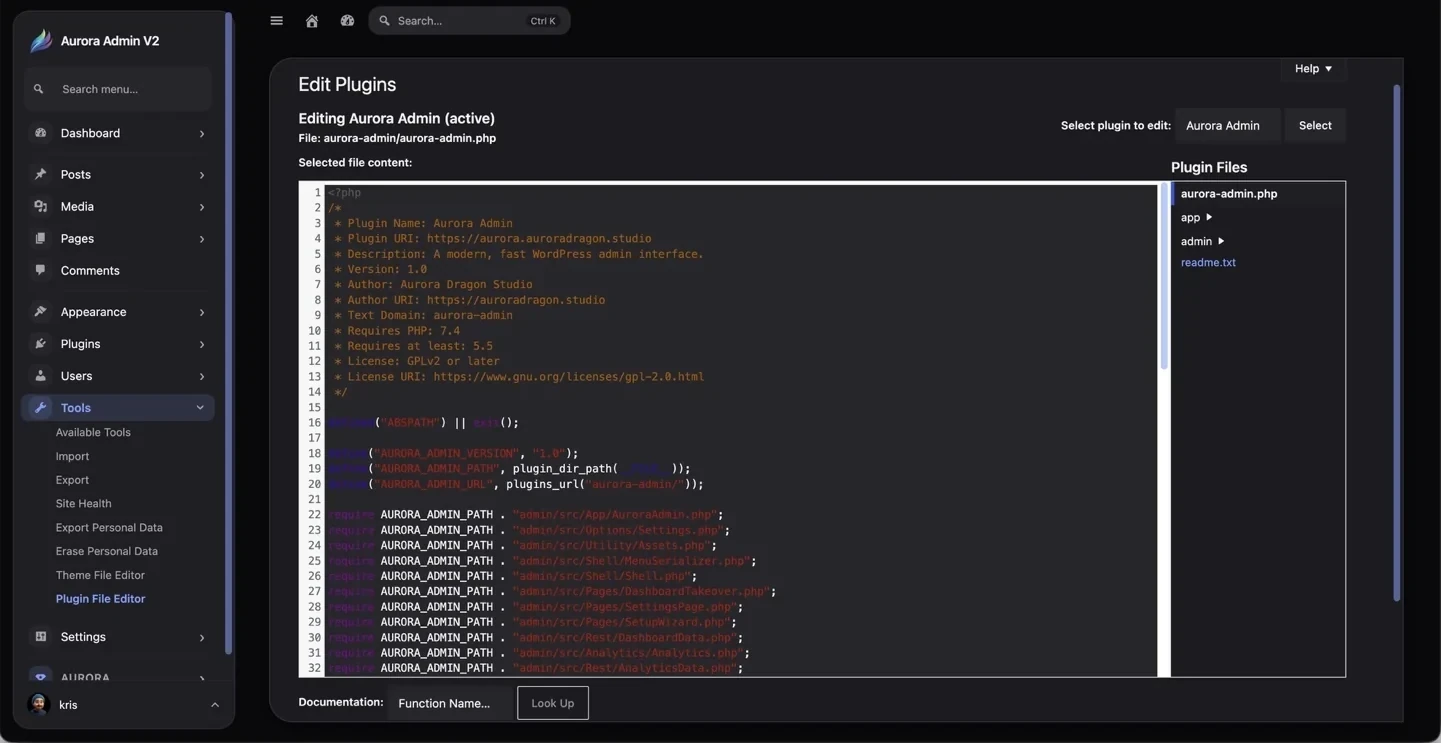Screen dimensions: 1441x743
Task: Click the Plugins plug icon
Action: (40, 343)
